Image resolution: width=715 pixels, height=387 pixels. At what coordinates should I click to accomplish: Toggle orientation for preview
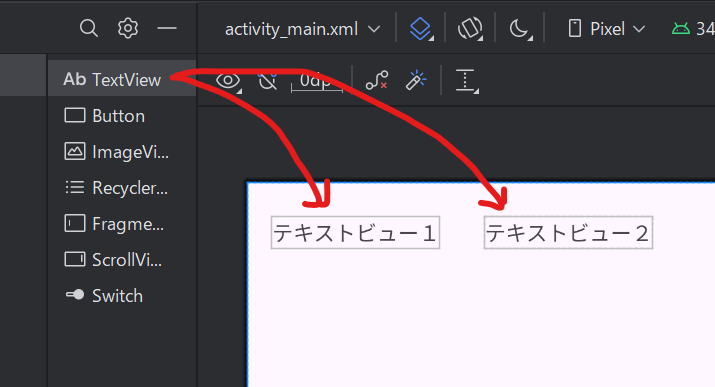470,29
